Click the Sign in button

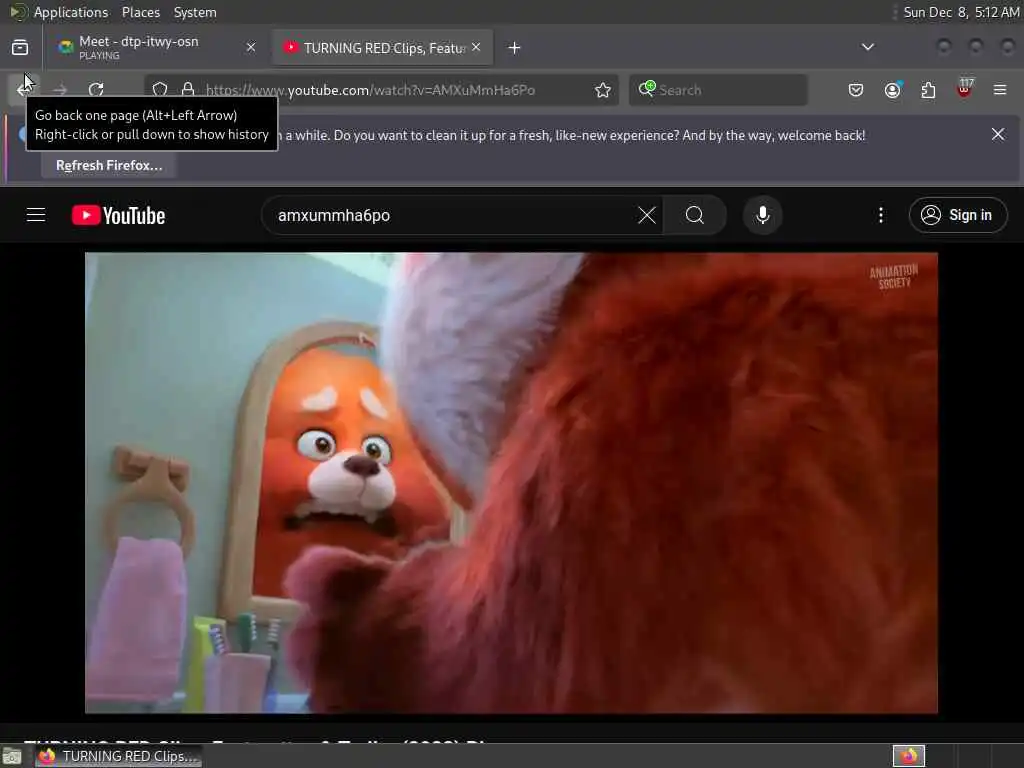click(958, 215)
